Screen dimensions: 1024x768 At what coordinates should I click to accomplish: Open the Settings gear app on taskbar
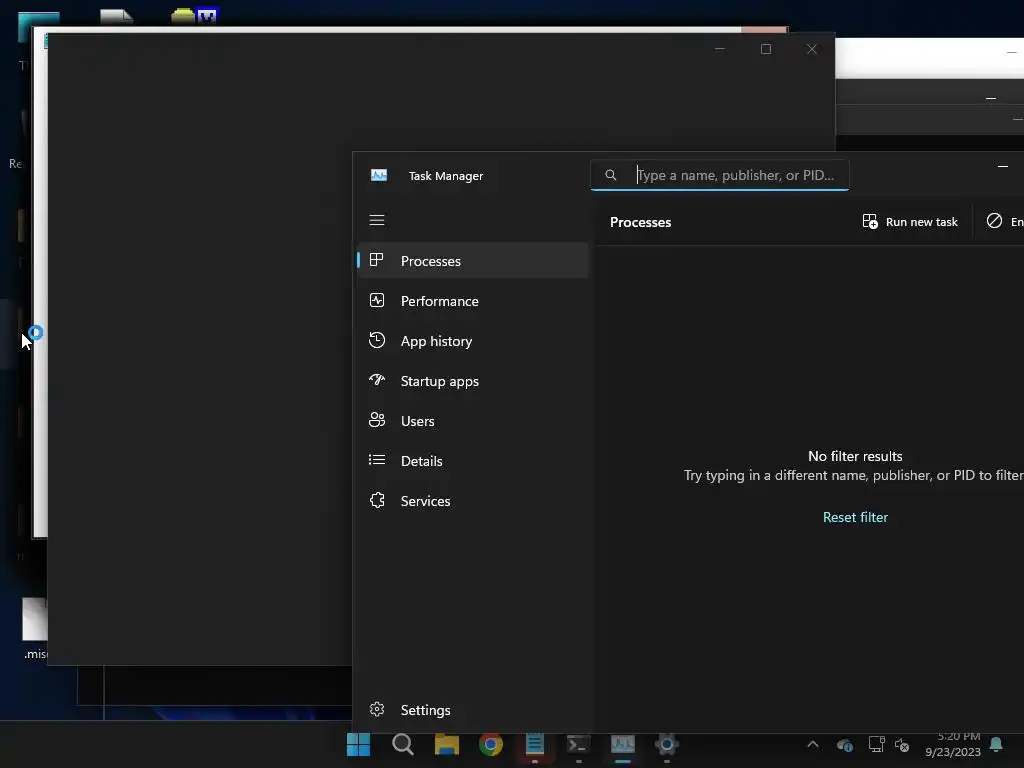(x=667, y=744)
